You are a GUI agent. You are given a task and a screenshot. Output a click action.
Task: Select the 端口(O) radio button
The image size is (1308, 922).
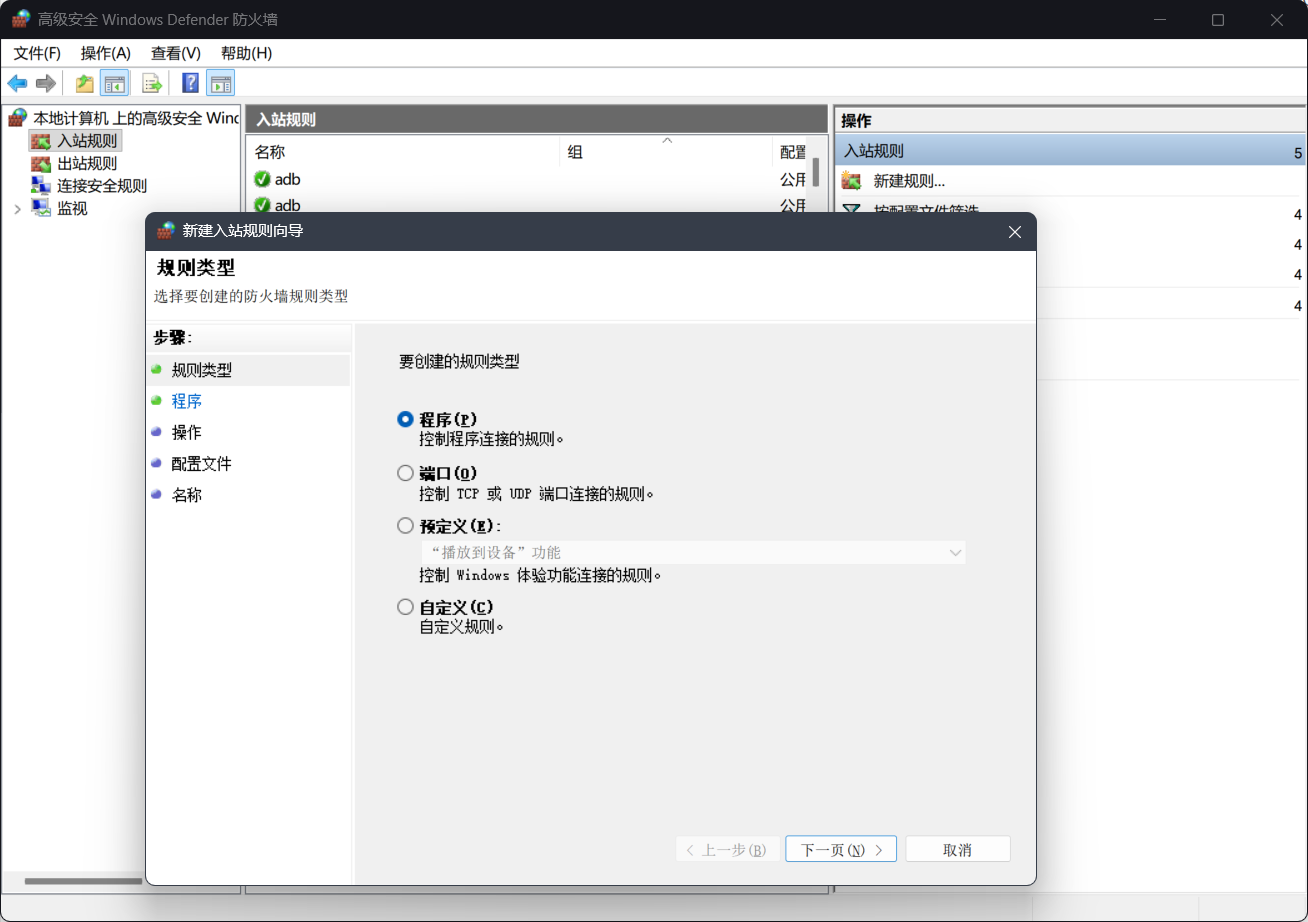(405, 473)
